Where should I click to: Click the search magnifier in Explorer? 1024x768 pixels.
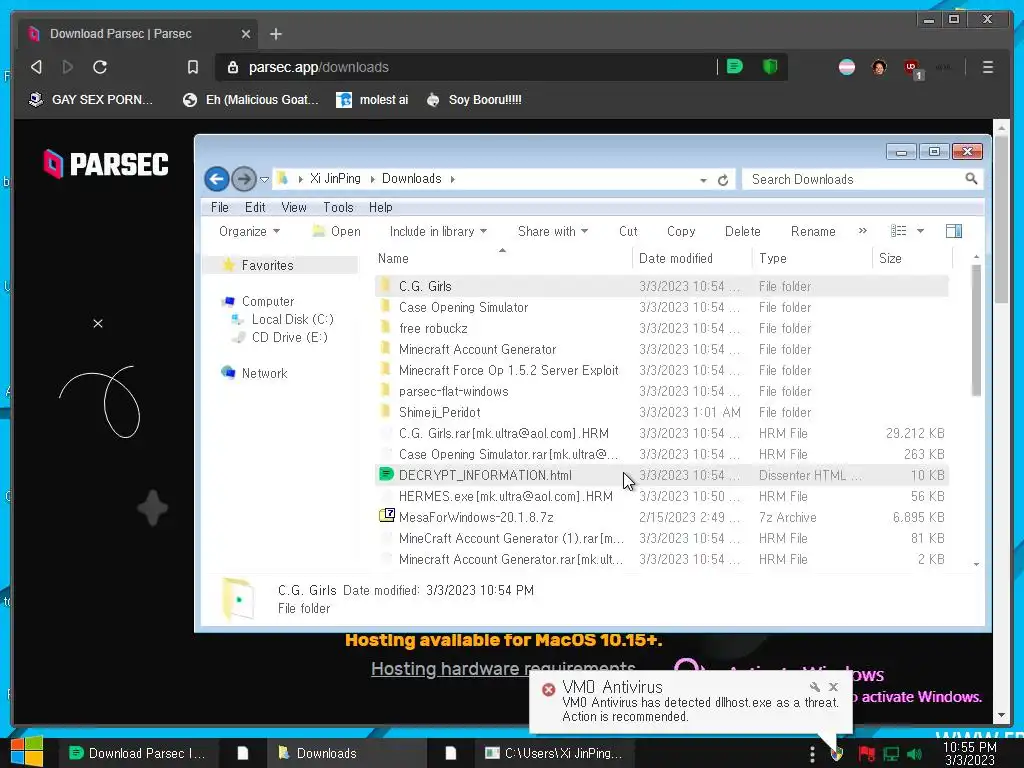(971, 179)
